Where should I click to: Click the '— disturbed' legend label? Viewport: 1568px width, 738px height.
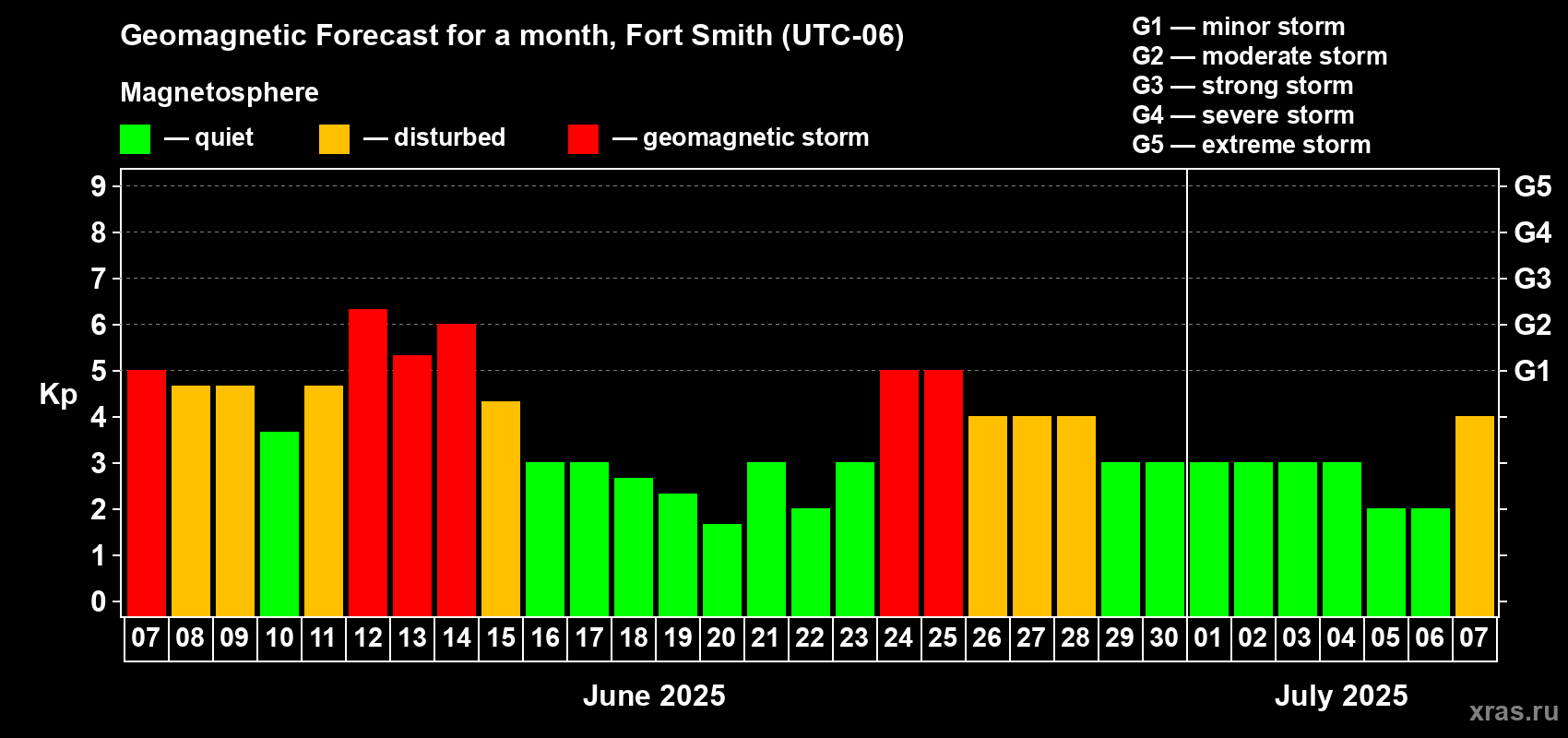(x=434, y=137)
